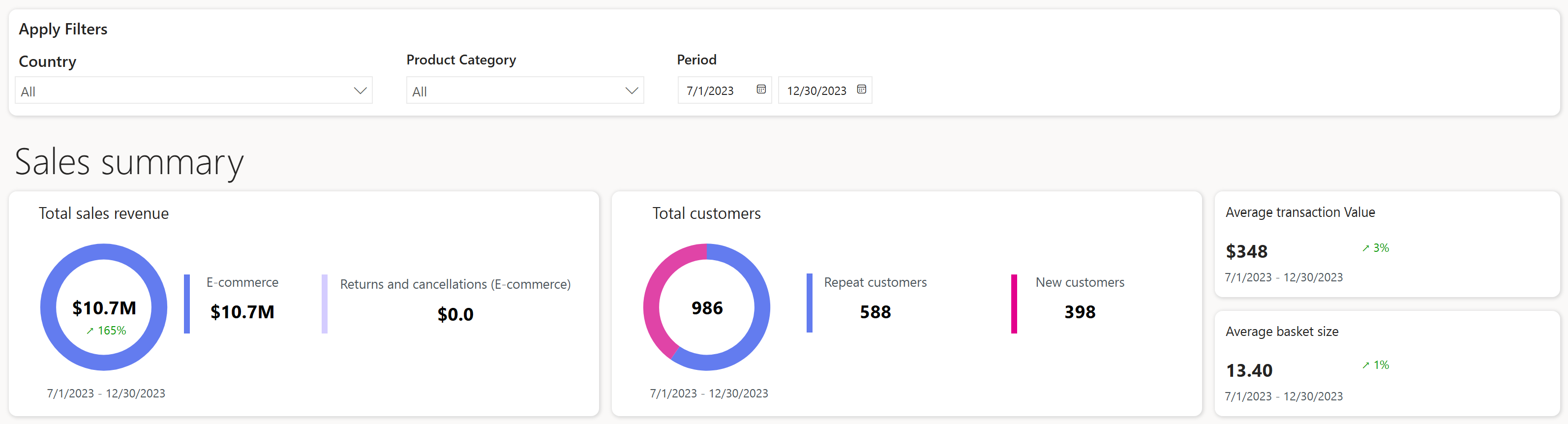Select the blue E-commerce legend bar
The height and width of the screenshot is (424, 1568).
pyautogui.click(x=187, y=304)
